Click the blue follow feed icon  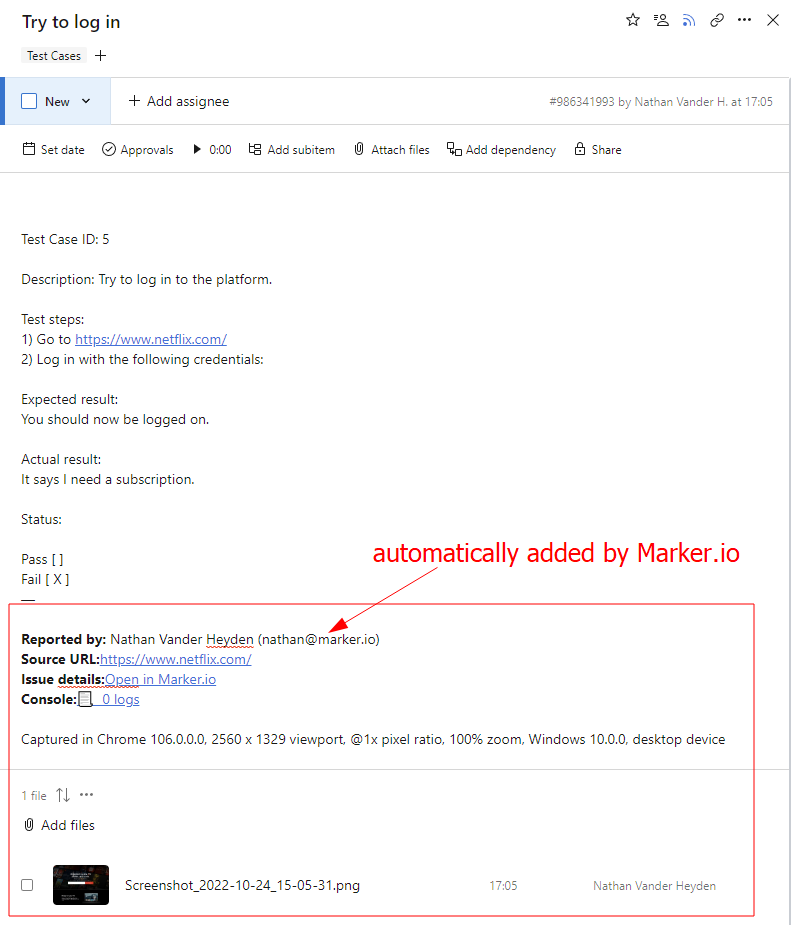click(688, 21)
